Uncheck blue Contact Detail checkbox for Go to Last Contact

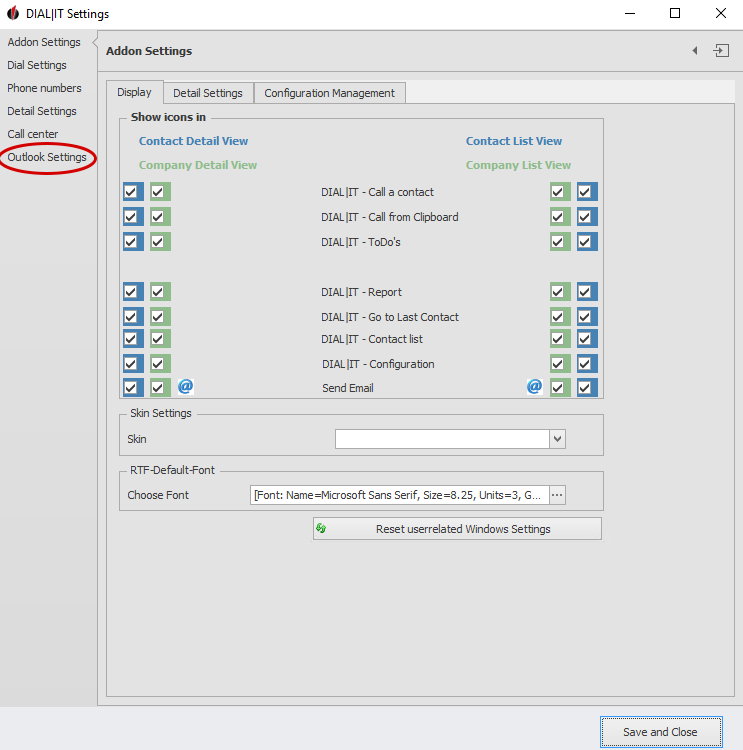[x=133, y=317]
